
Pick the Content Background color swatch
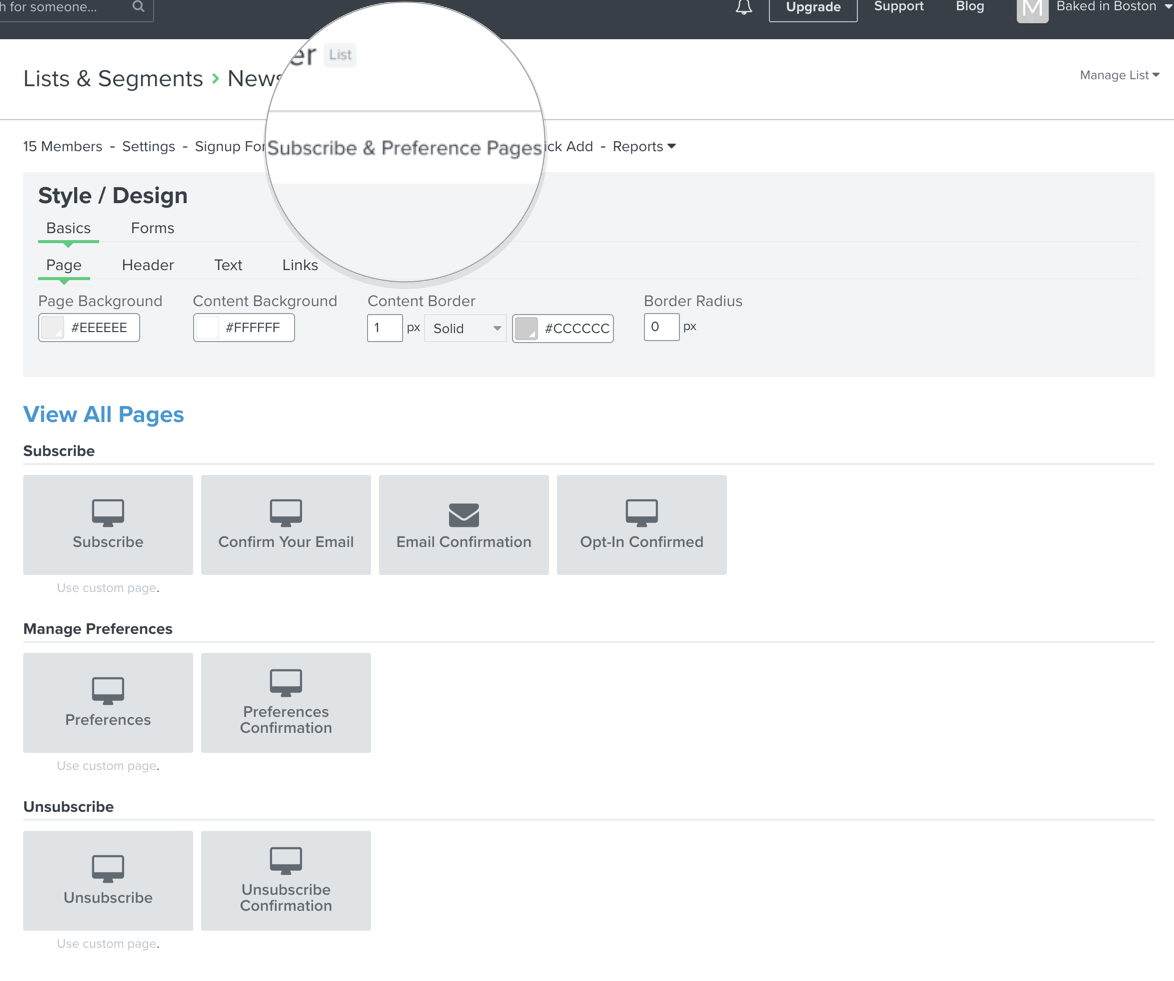tap(207, 328)
